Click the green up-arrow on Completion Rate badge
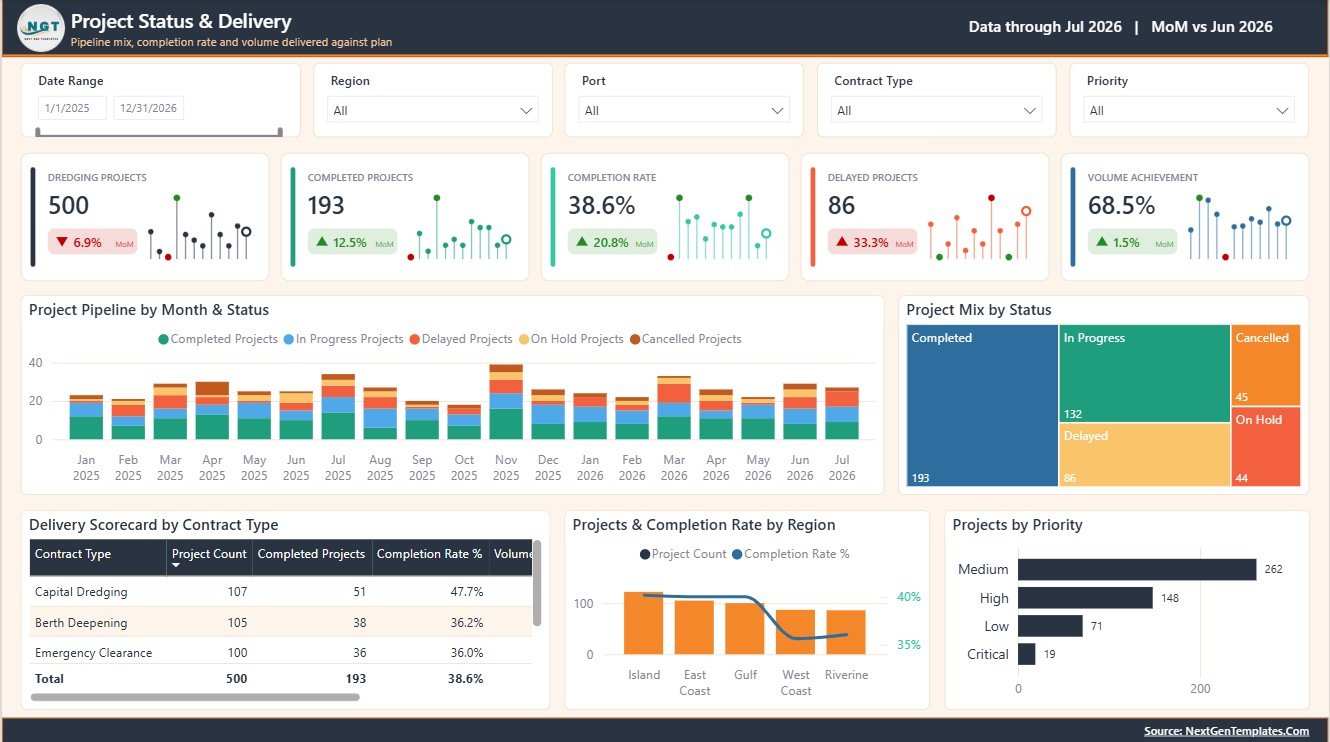Image resolution: width=1330 pixels, height=742 pixels. pos(582,242)
